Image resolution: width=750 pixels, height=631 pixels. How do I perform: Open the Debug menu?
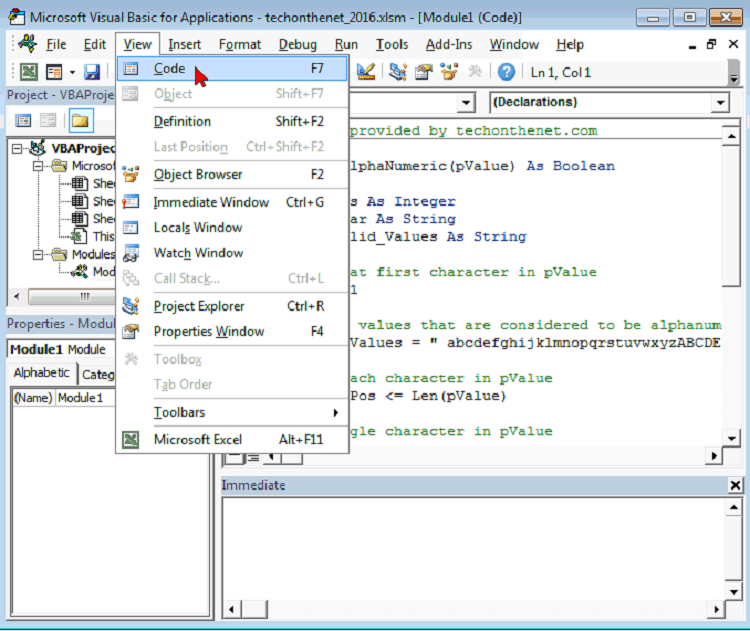pos(298,44)
